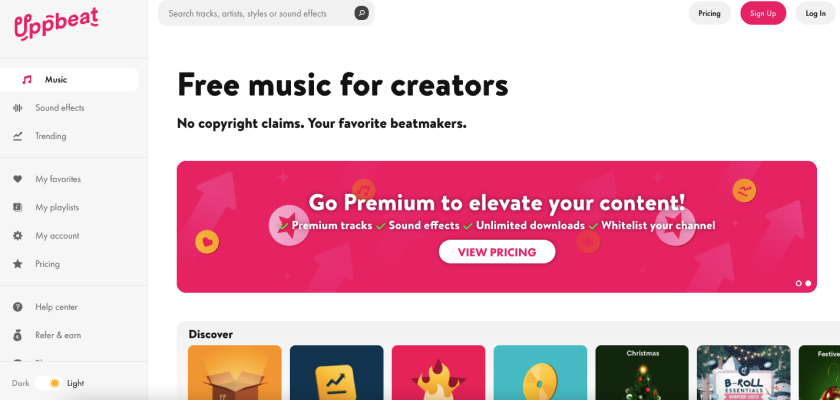
Task: Click the Pricing button in top bar
Action: pos(709,13)
